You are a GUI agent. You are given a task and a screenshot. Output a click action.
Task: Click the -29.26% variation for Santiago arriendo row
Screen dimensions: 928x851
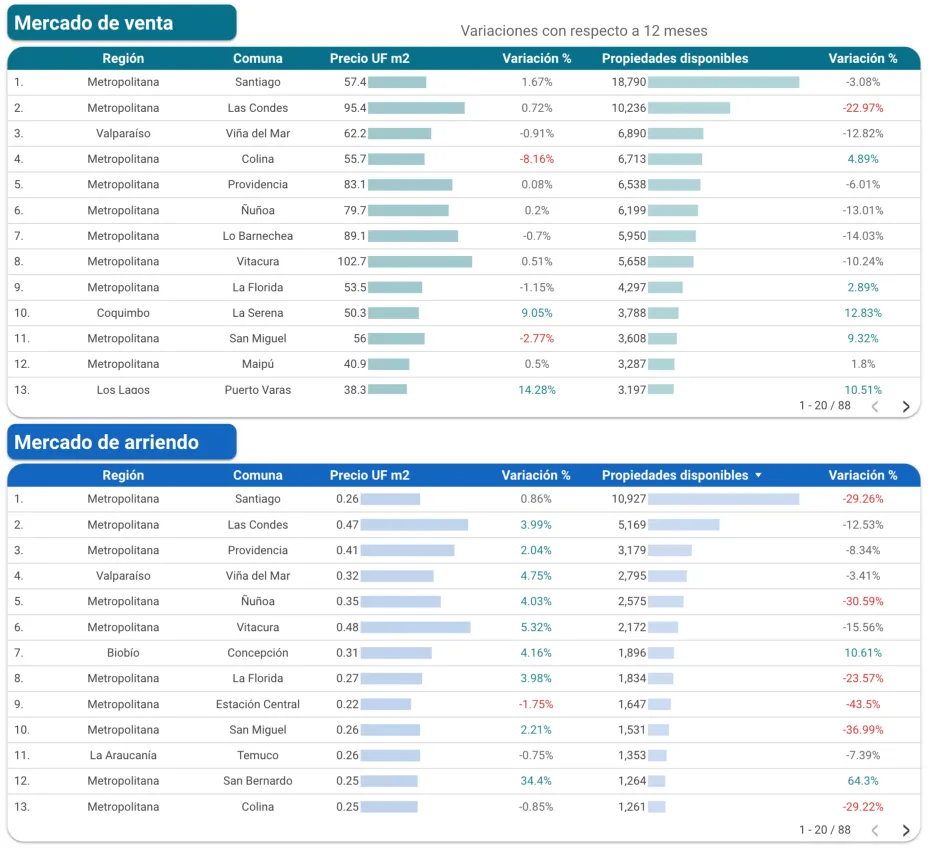click(862, 498)
